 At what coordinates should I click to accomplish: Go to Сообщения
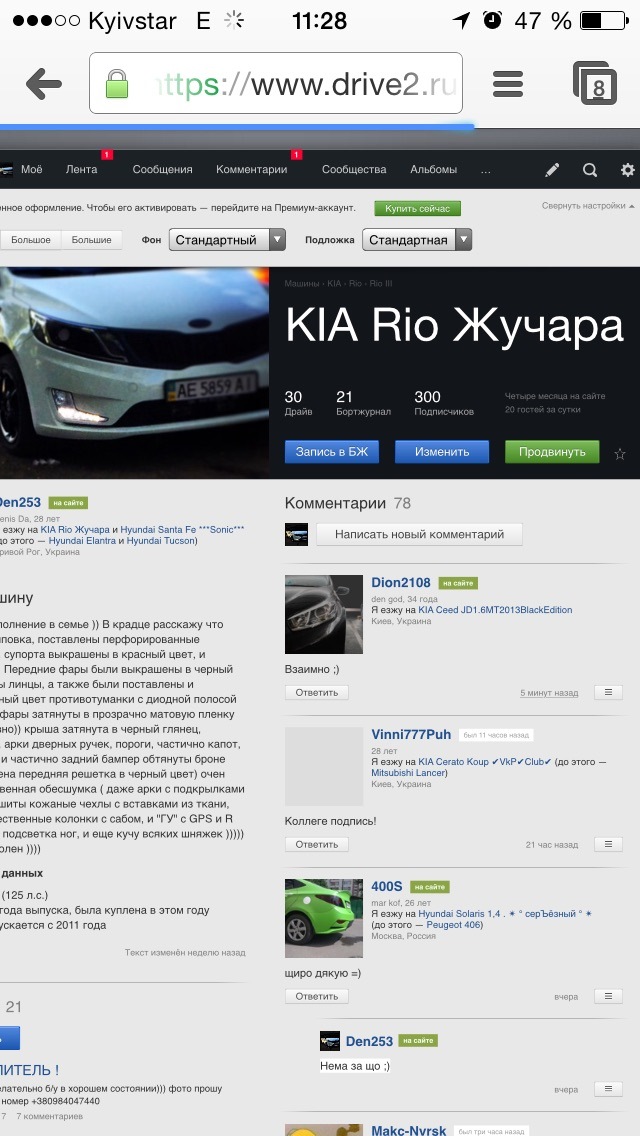tap(162, 170)
